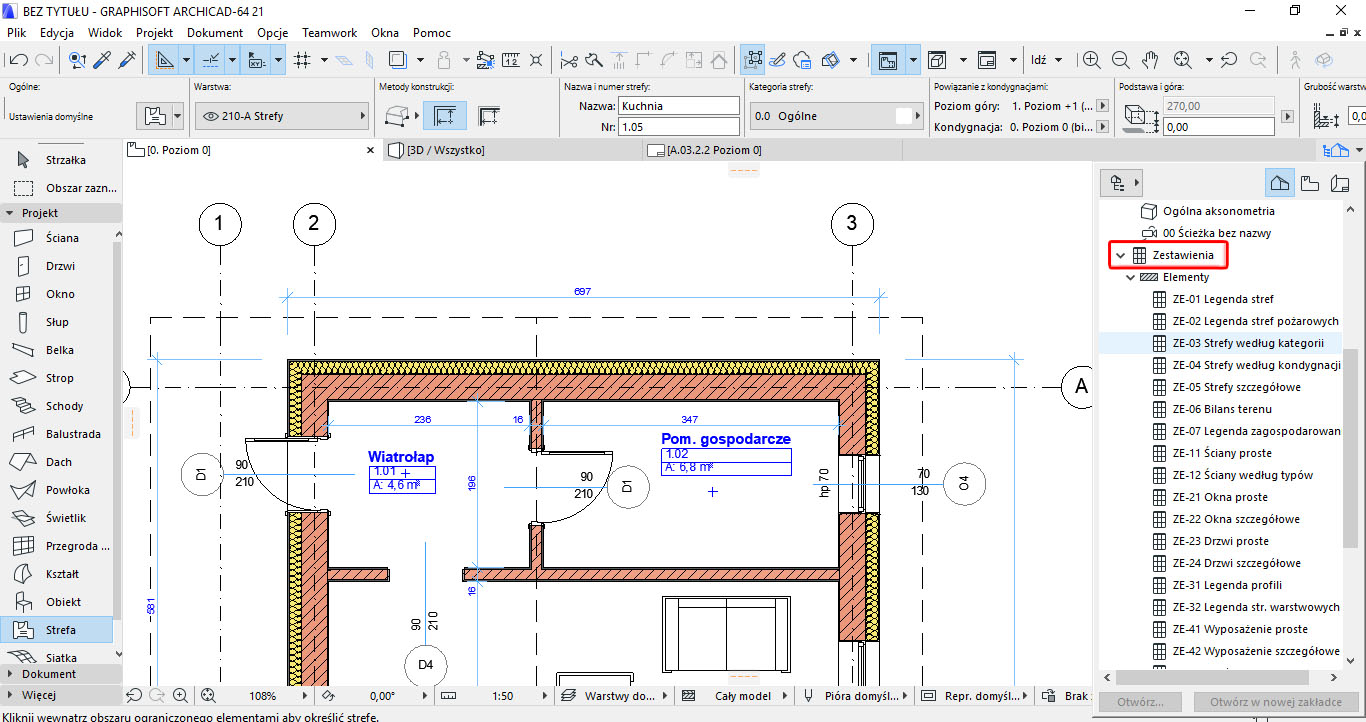
Task: Toggle the grid snap button
Action: [x=303, y=60]
